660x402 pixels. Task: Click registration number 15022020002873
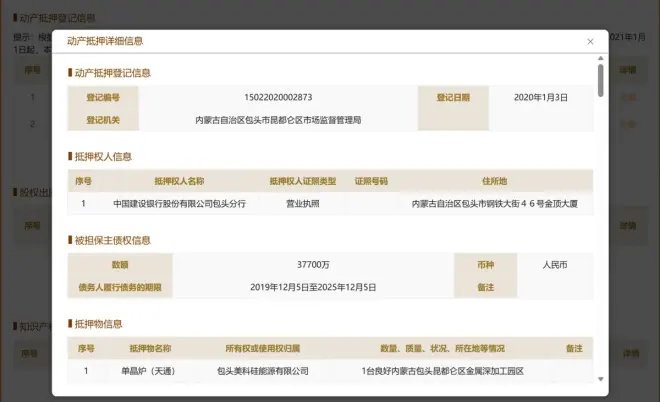click(278, 97)
